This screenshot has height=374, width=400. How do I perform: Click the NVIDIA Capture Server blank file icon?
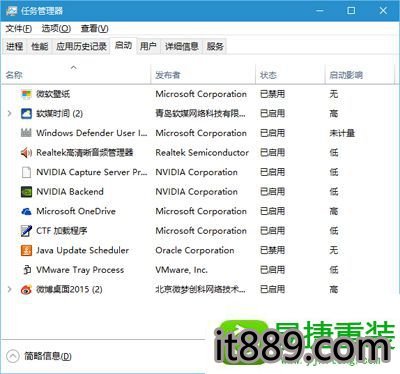26,172
